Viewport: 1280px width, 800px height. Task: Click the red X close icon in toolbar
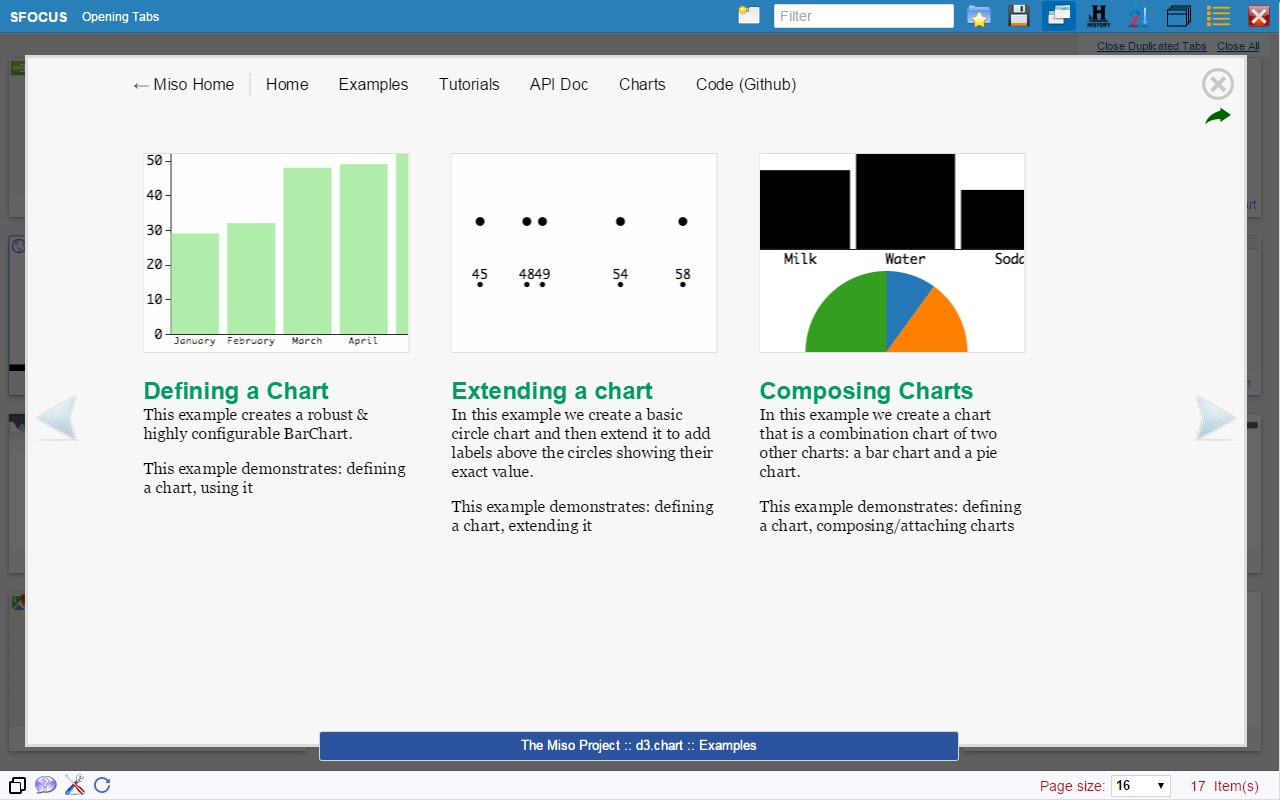pyautogui.click(x=1258, y=16)
